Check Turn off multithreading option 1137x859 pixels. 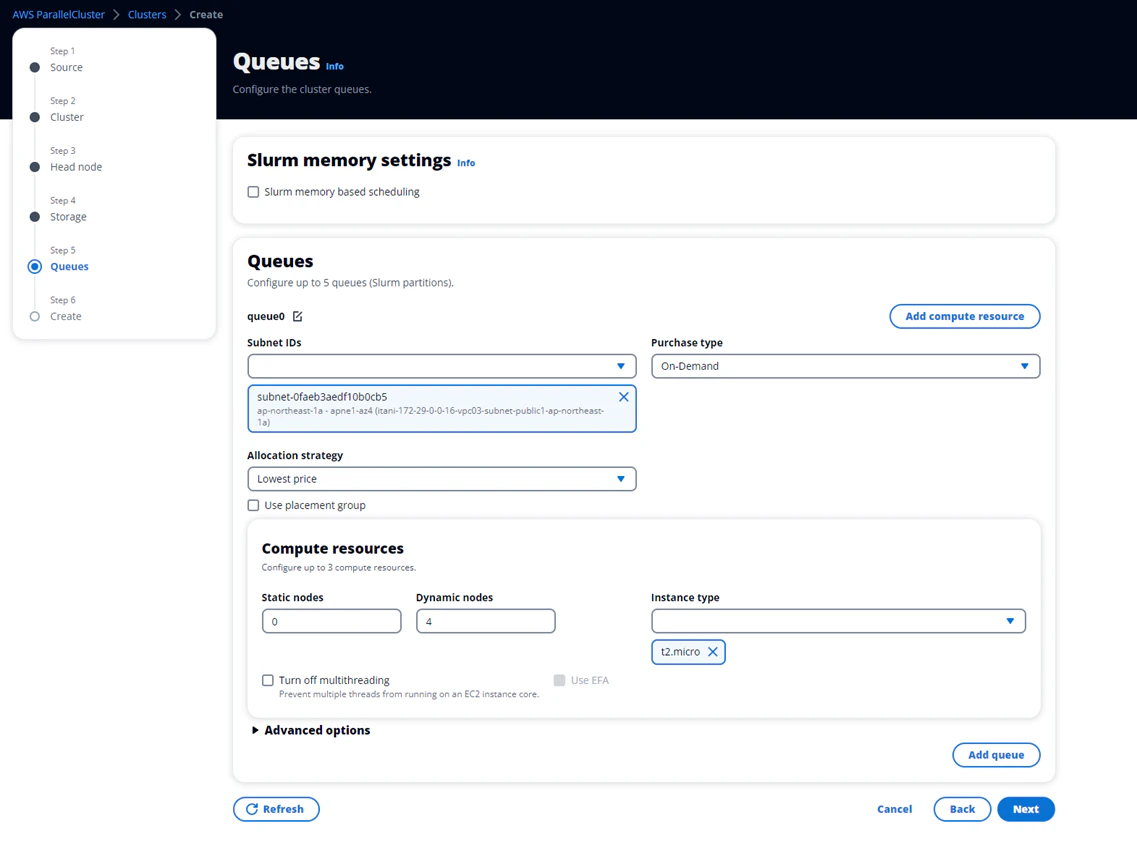(268, 680)
